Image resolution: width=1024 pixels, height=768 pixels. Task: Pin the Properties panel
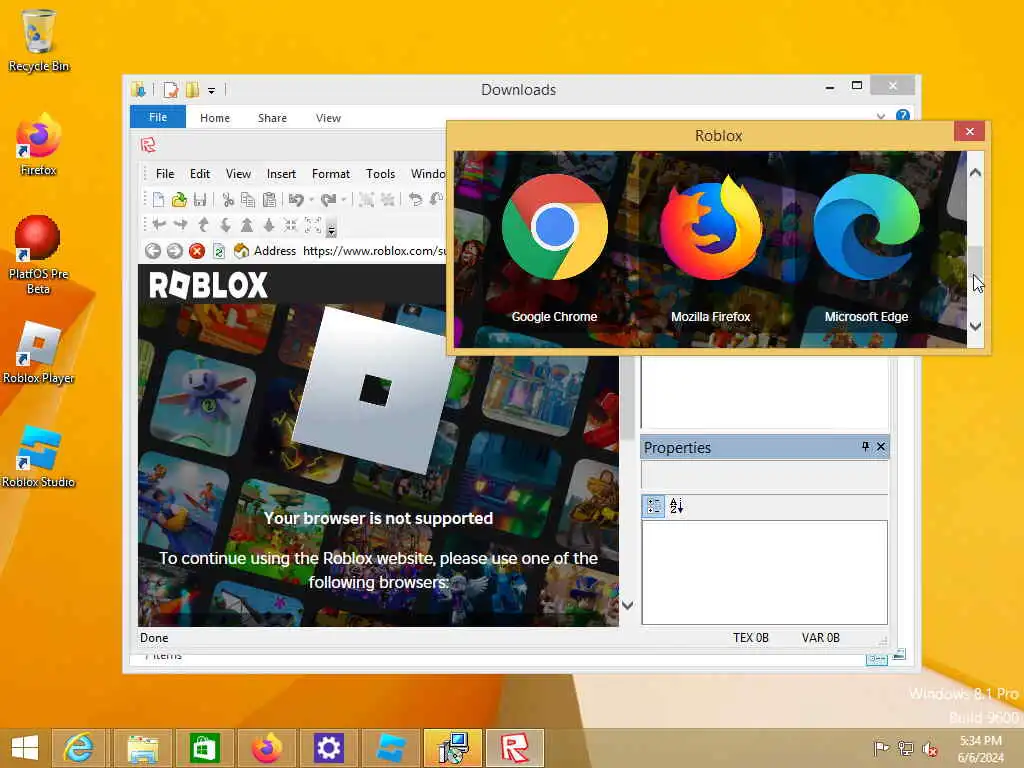pos(865,447)
